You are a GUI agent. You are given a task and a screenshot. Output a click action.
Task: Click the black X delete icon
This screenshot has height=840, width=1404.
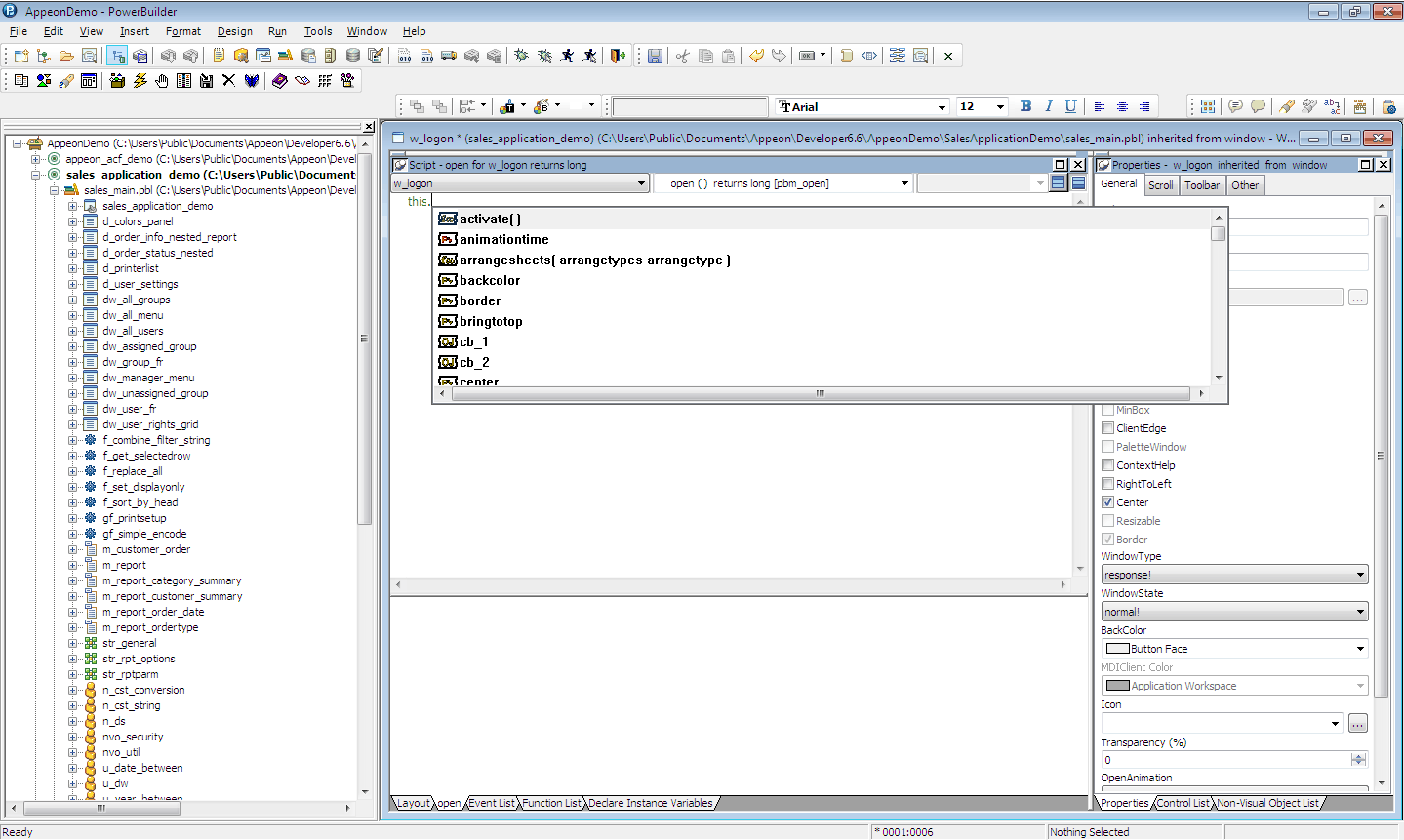pos(229,80)
